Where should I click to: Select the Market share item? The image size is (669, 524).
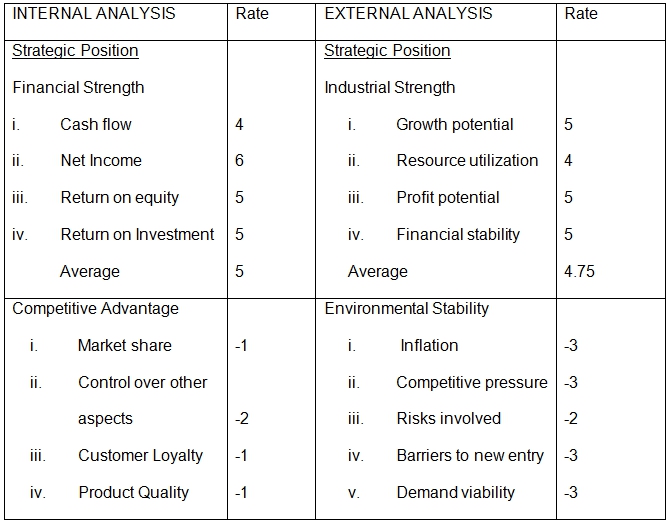click(124, 346)
